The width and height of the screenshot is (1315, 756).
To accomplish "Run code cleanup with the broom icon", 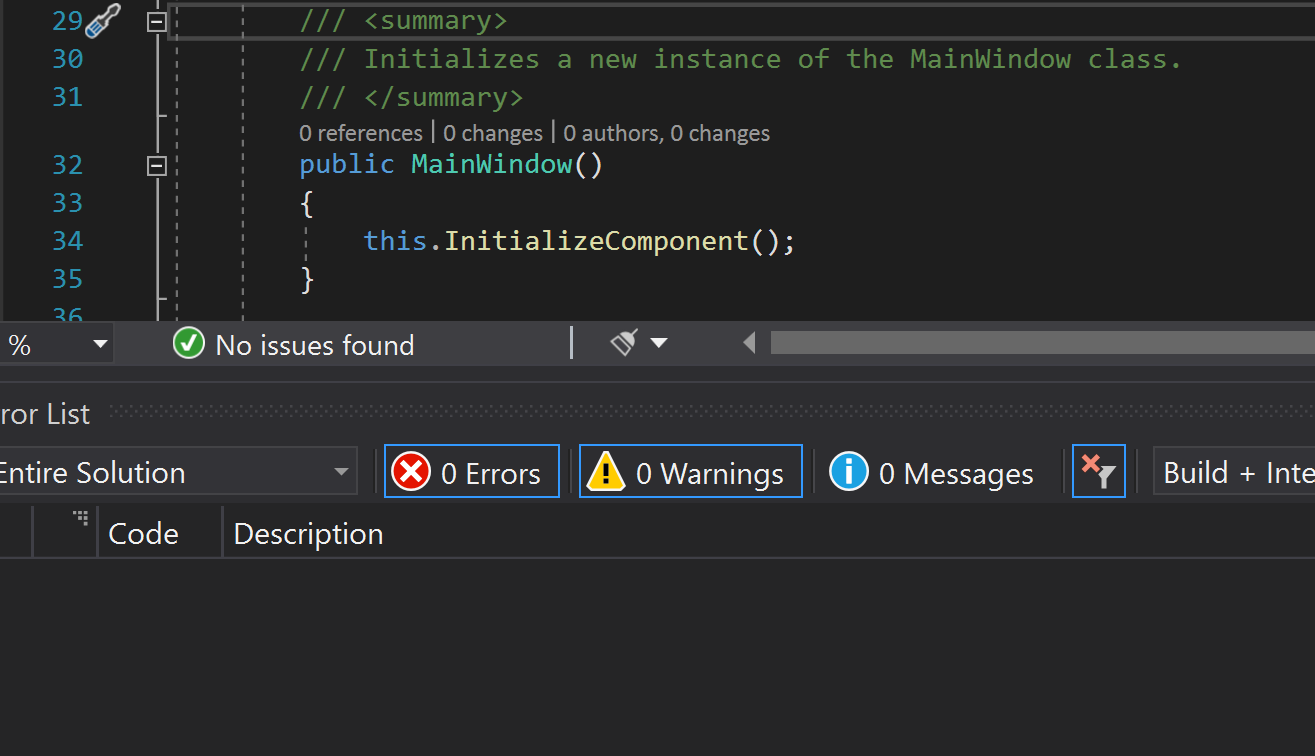I will click(x=624, y=343).
